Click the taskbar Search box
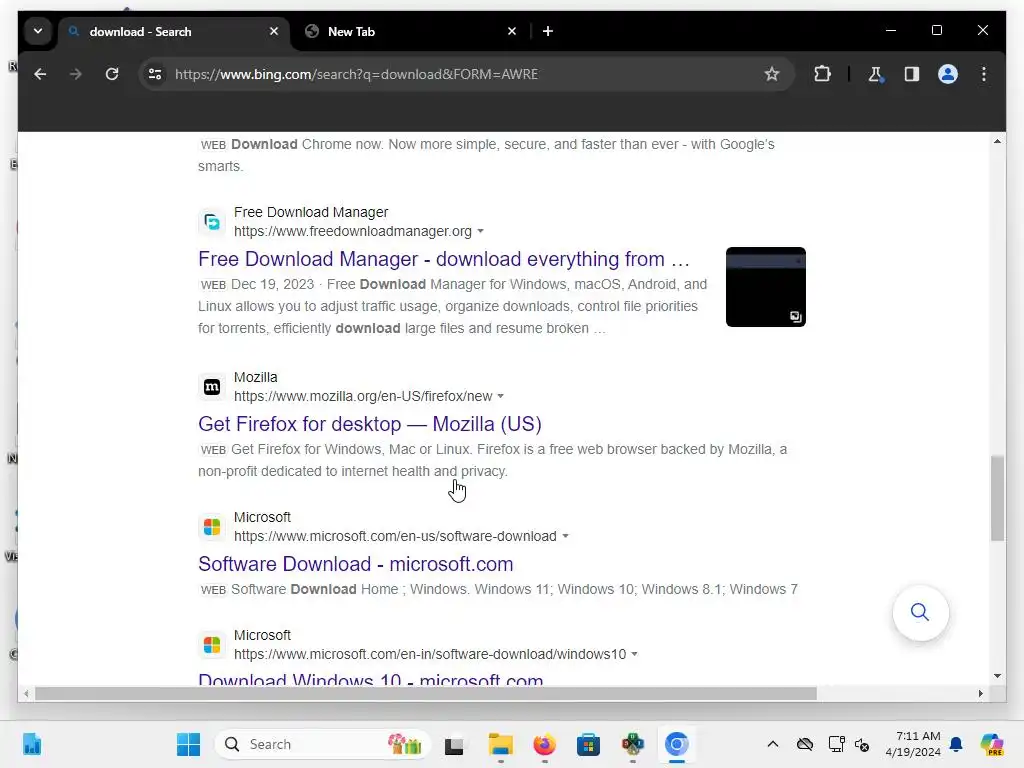 323,744
